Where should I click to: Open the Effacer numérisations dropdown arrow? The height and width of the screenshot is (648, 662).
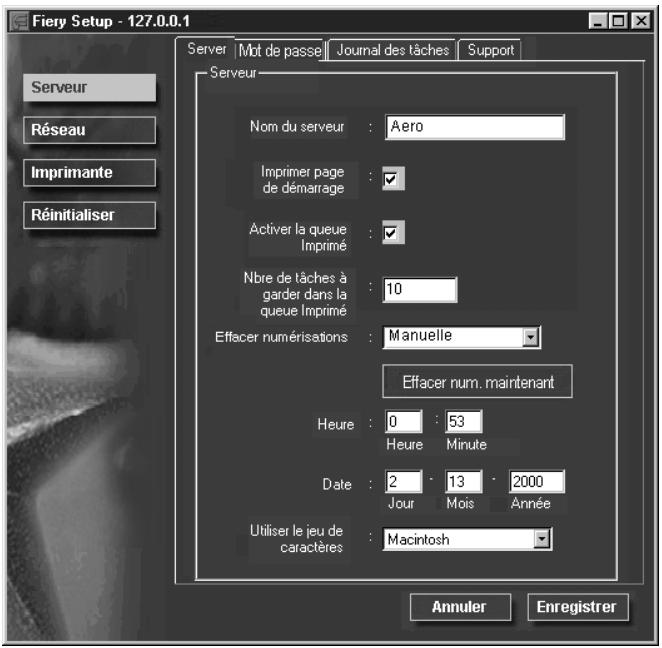click(531, 337)
